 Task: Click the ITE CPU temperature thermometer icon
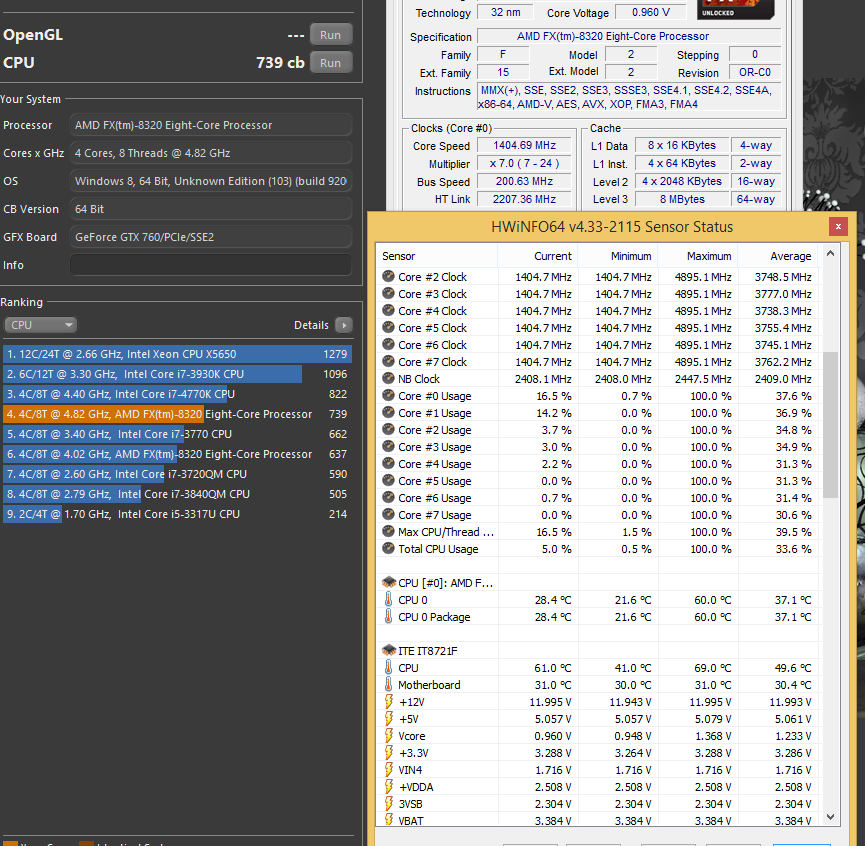pyautogui.click(x=388, y=667)
